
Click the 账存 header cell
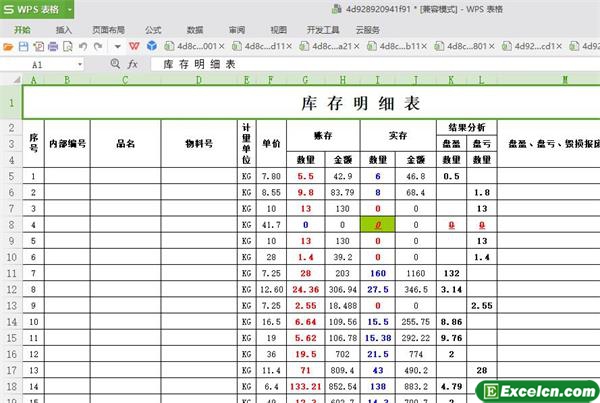(x=323, y=135)
